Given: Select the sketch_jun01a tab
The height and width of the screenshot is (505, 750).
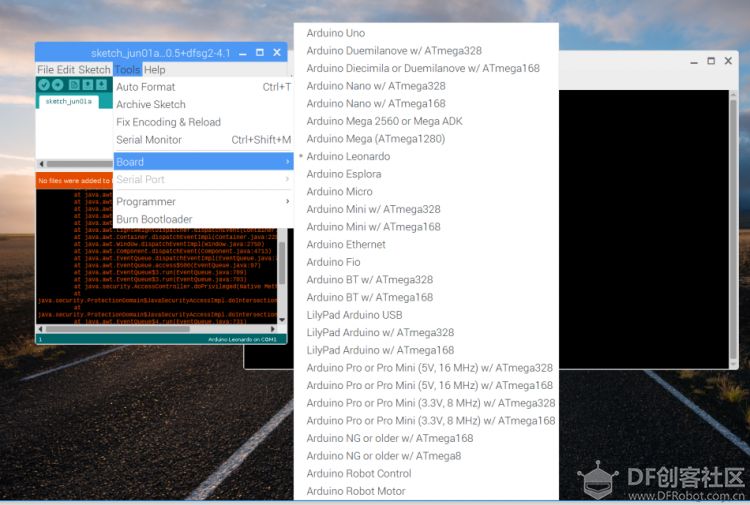Looking at the screenshot, I should pos(68,101).
